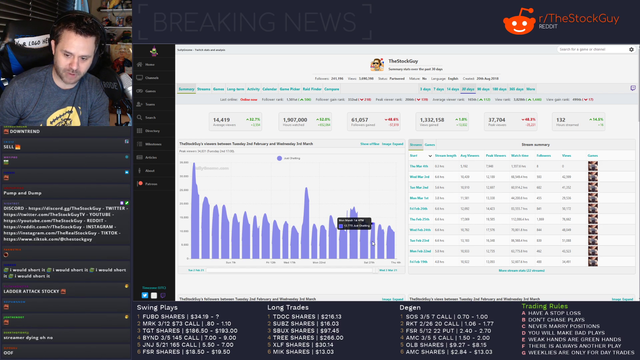Switch to the Streams tab
This screenshot has width=640, height=360.
pos(204,89)
